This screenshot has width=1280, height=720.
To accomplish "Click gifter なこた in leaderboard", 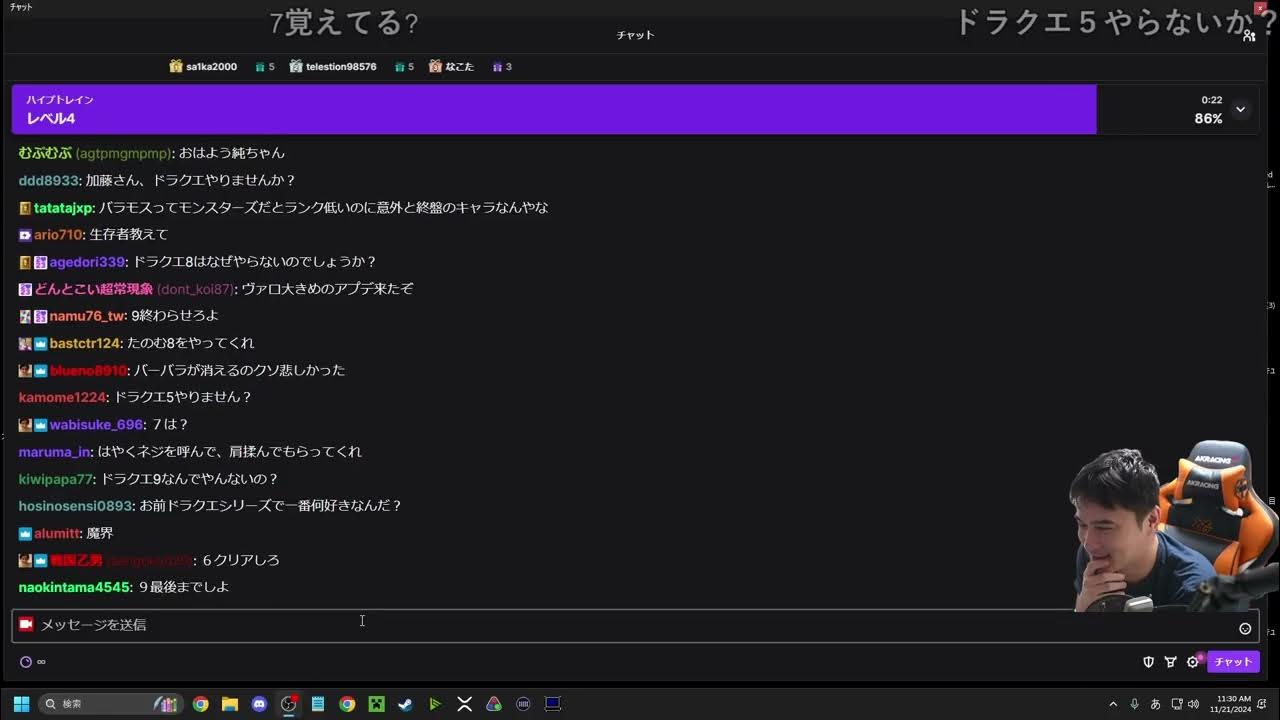I will click(460, 67).
